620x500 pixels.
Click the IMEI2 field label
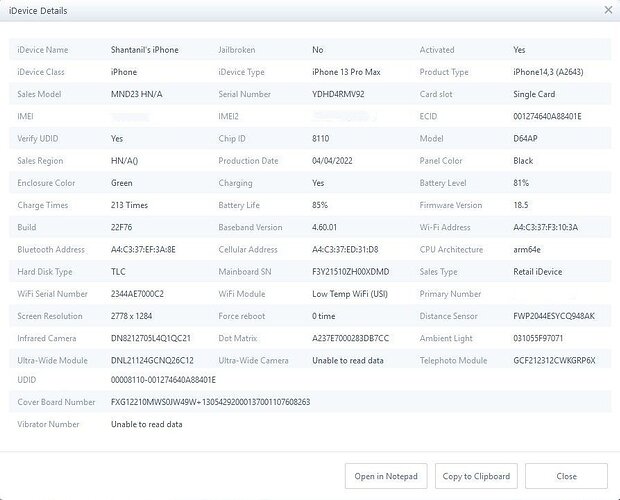click(229, 116)
